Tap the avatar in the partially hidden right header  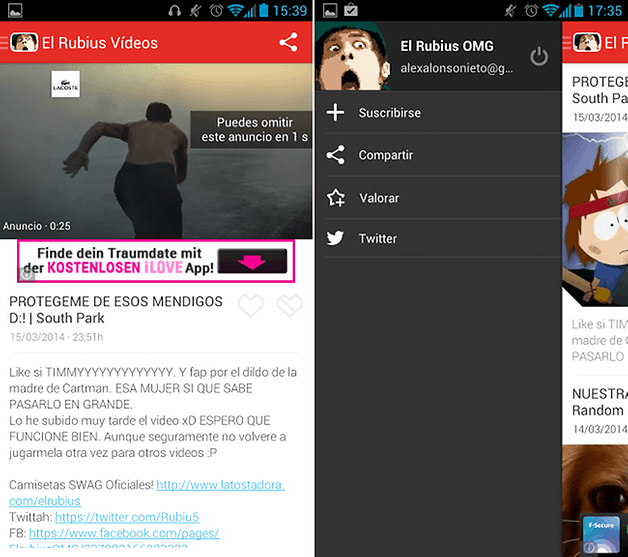tap(587, 42)
